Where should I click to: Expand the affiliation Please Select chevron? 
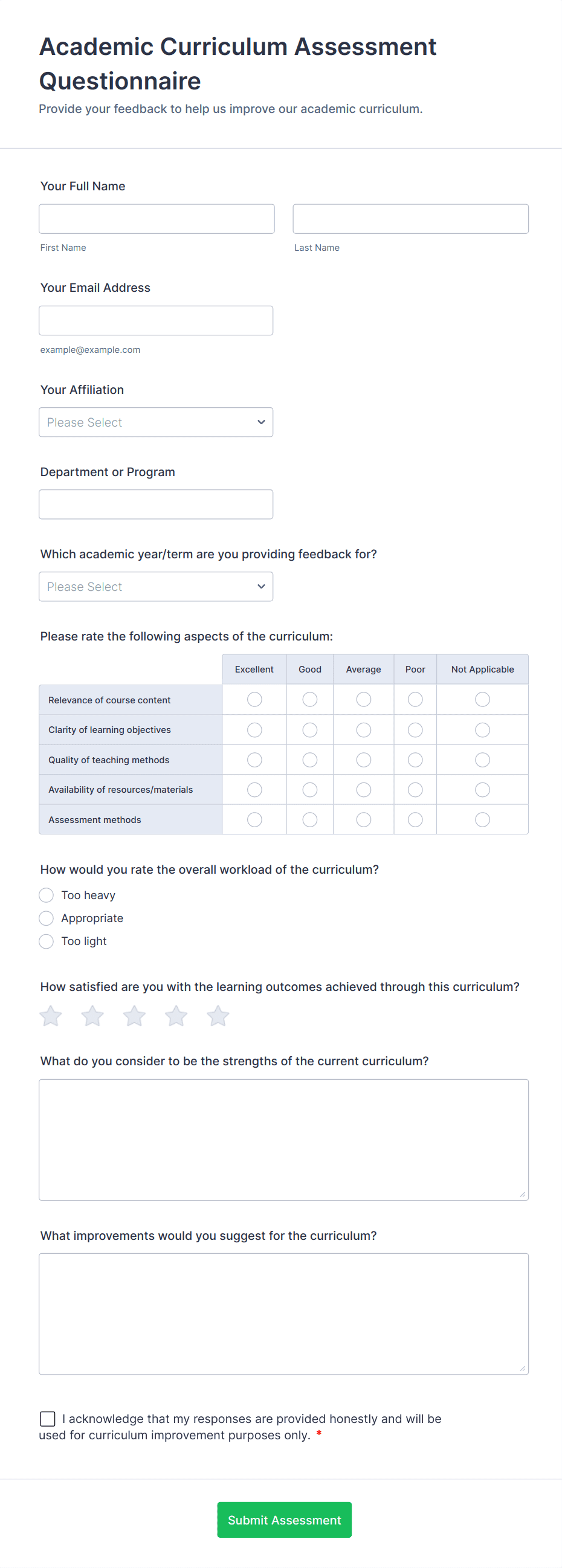click(260, 422)
